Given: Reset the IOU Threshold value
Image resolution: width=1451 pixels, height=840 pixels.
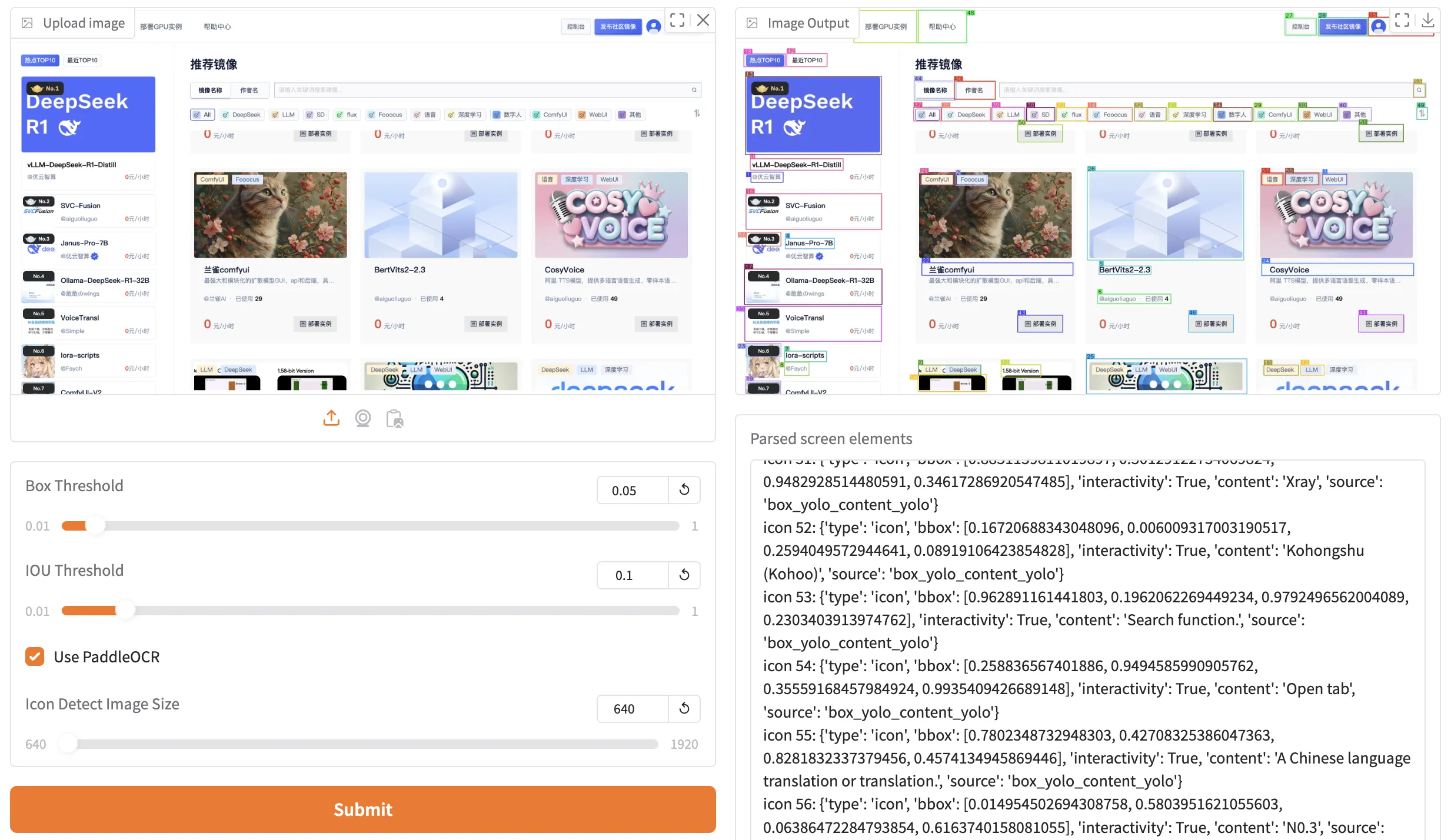Looking at the screenshot, I should 684,575.
